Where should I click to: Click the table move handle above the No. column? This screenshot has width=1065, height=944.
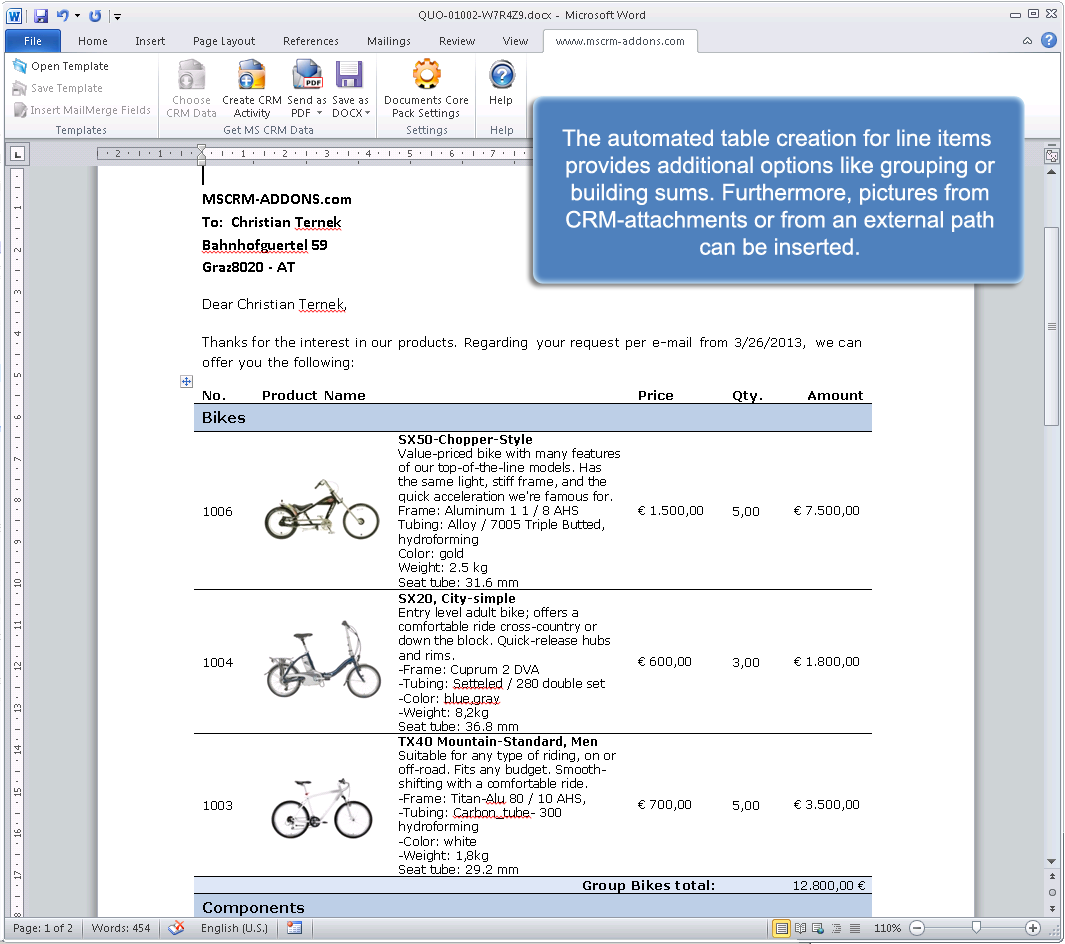point(186,381)
